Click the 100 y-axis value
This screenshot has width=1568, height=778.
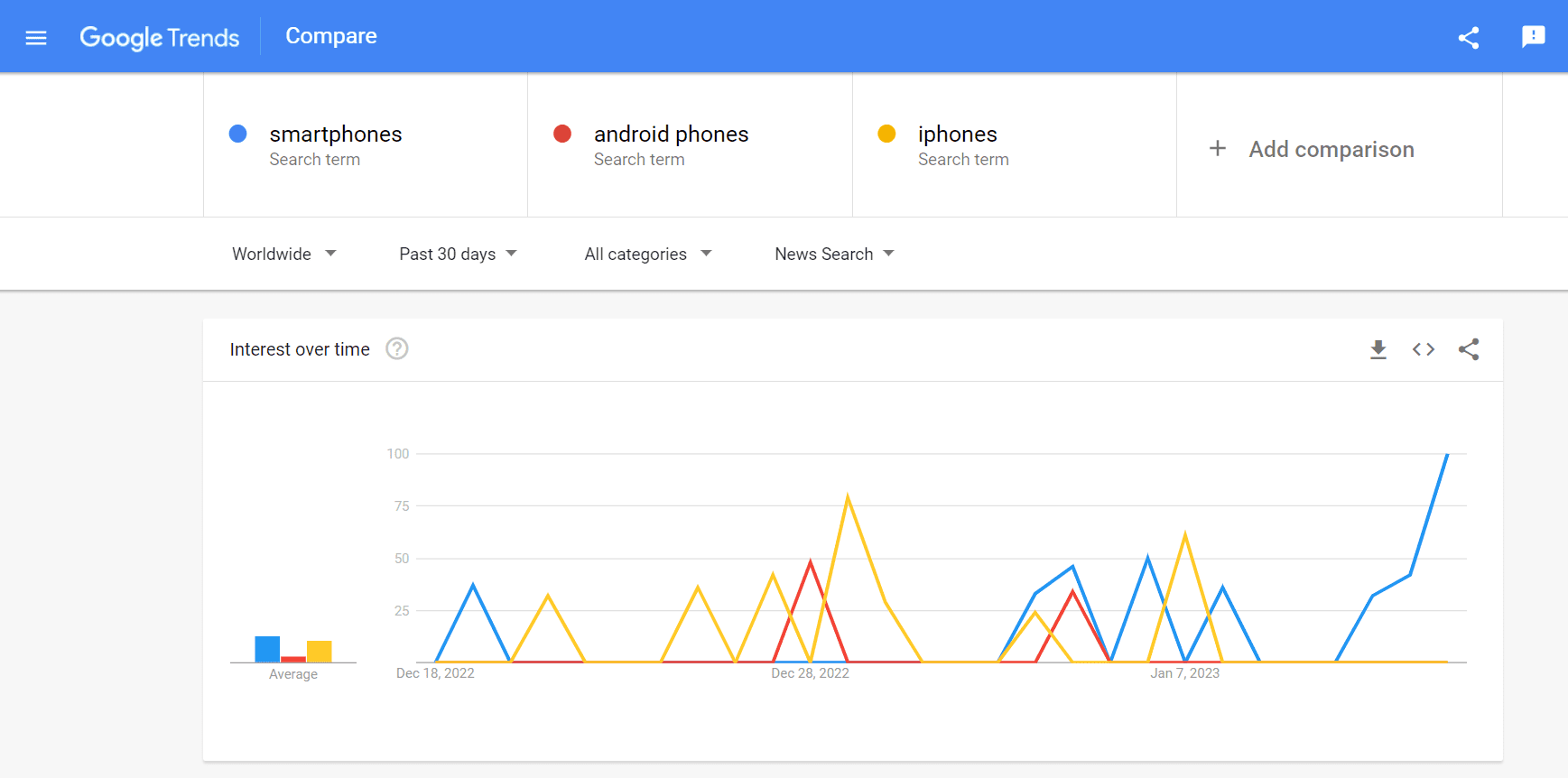(398, 454)
